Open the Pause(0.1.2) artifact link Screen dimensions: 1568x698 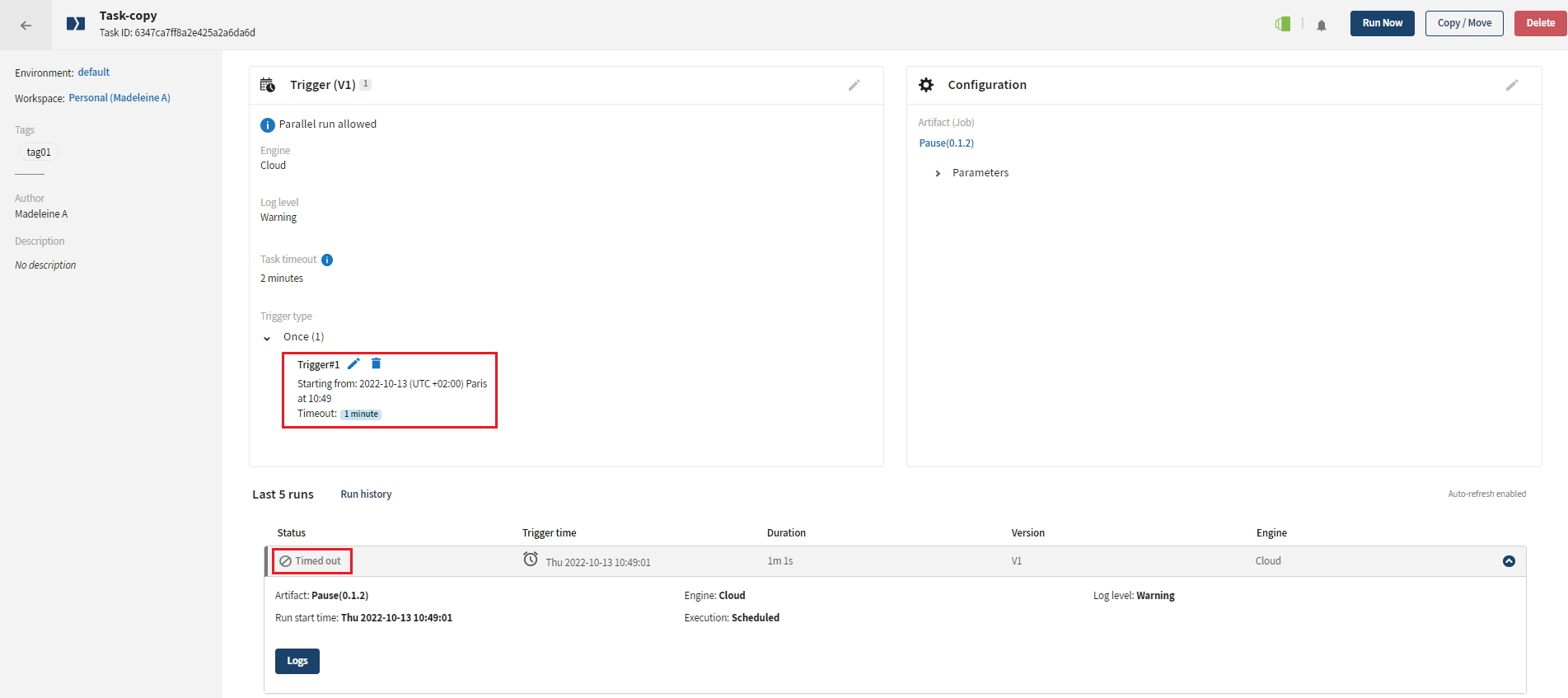point(946,143)
